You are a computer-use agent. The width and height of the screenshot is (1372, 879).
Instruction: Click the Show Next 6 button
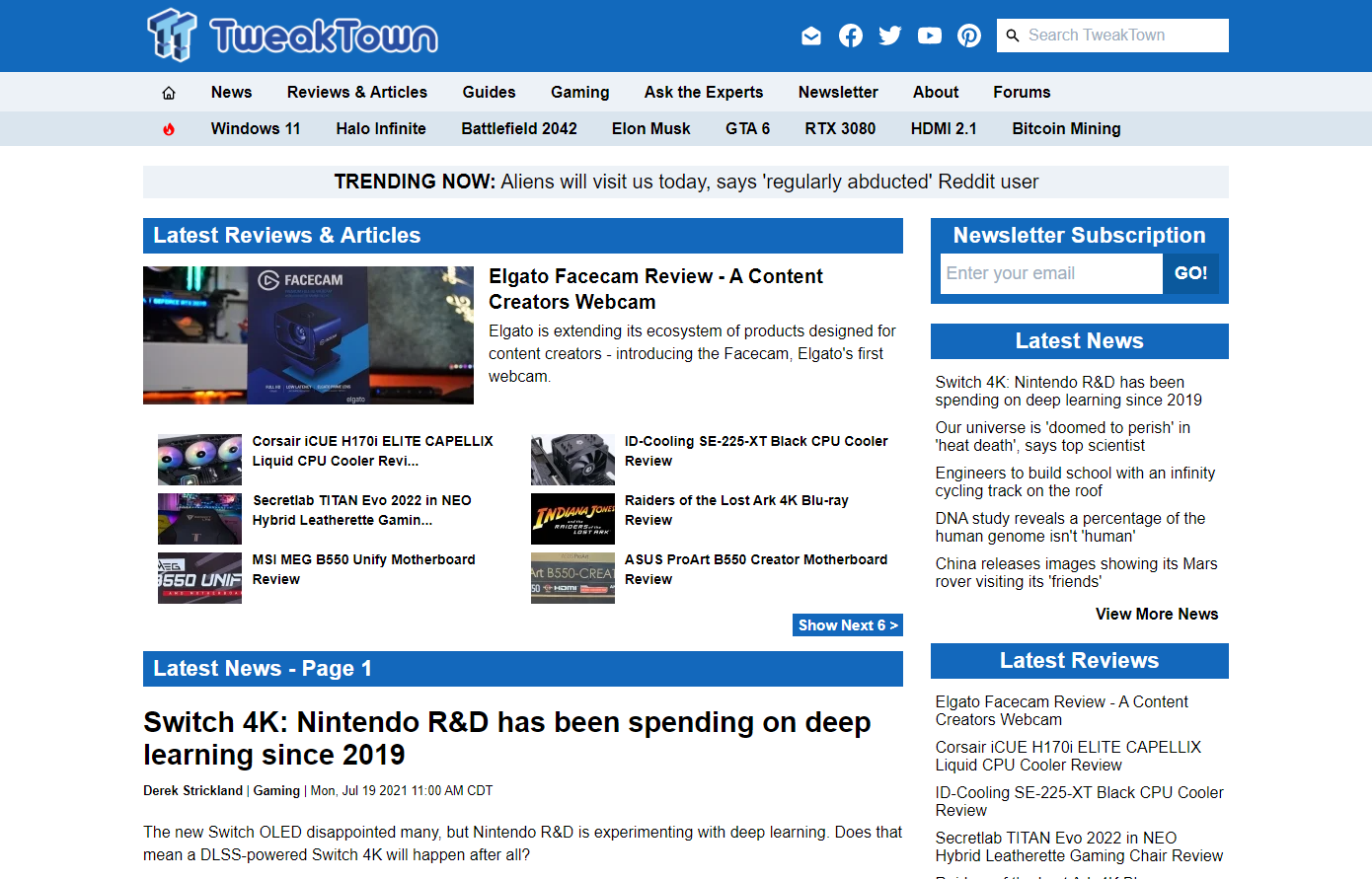click(x=848, y=625)
